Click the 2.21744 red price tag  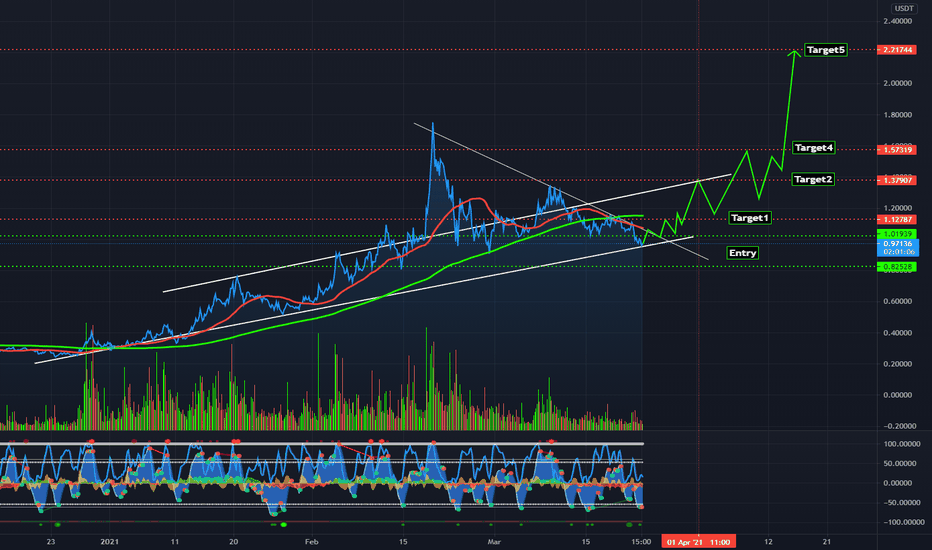tap(897, 50)
